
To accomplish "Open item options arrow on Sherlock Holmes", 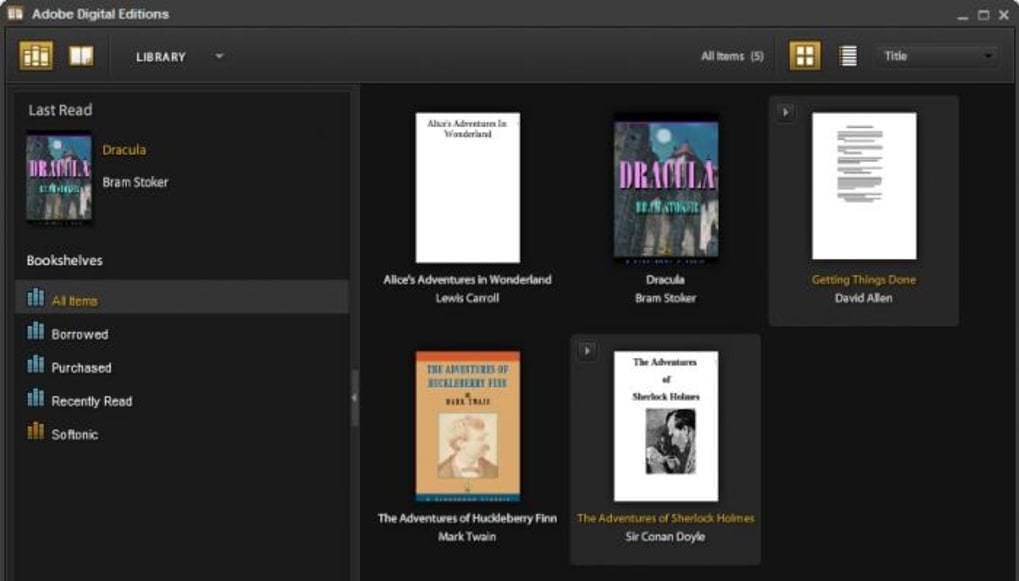I will [587, 351].
